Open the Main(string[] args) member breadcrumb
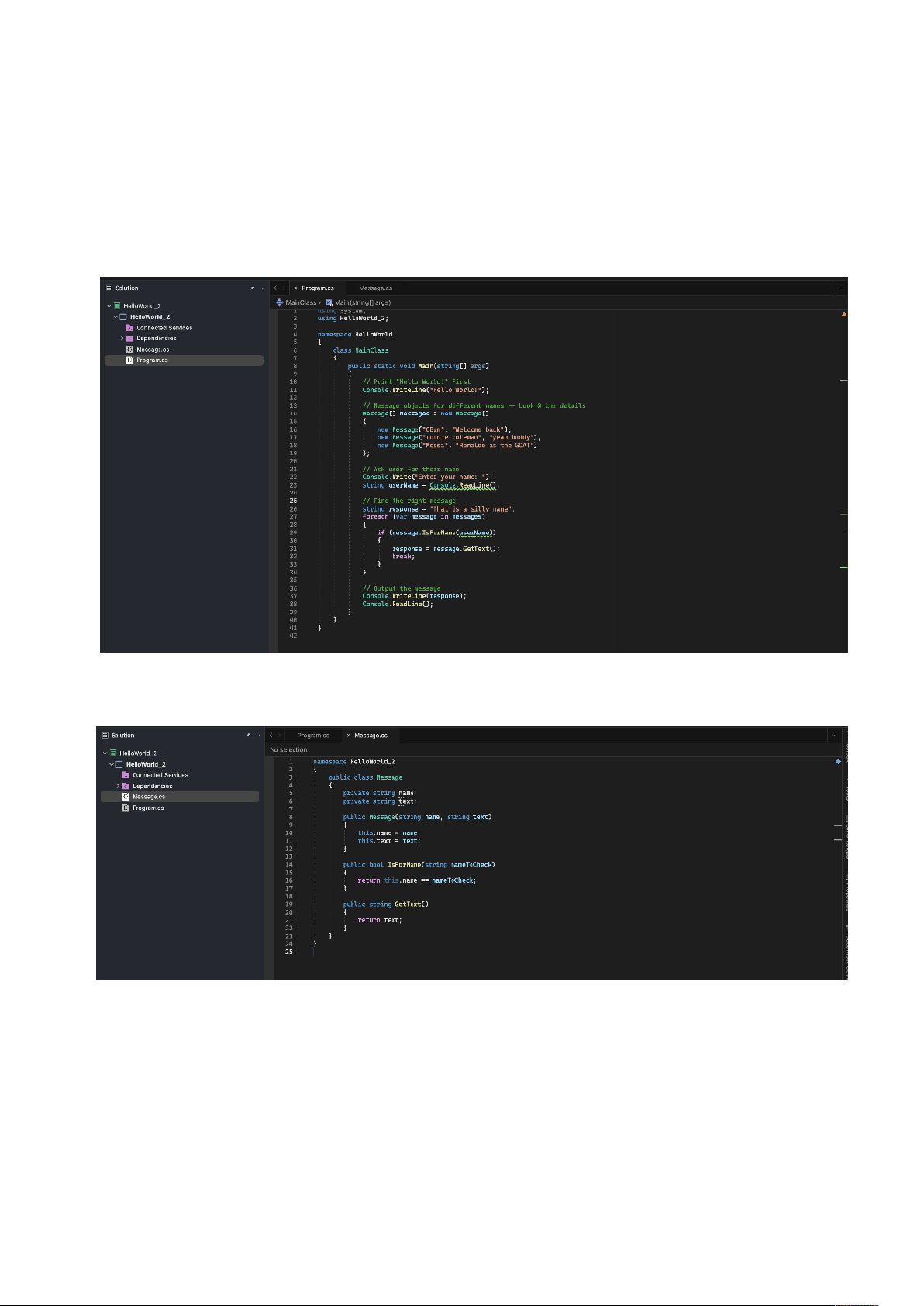This screenshot has width=924, height=1306. click(362, 302)
